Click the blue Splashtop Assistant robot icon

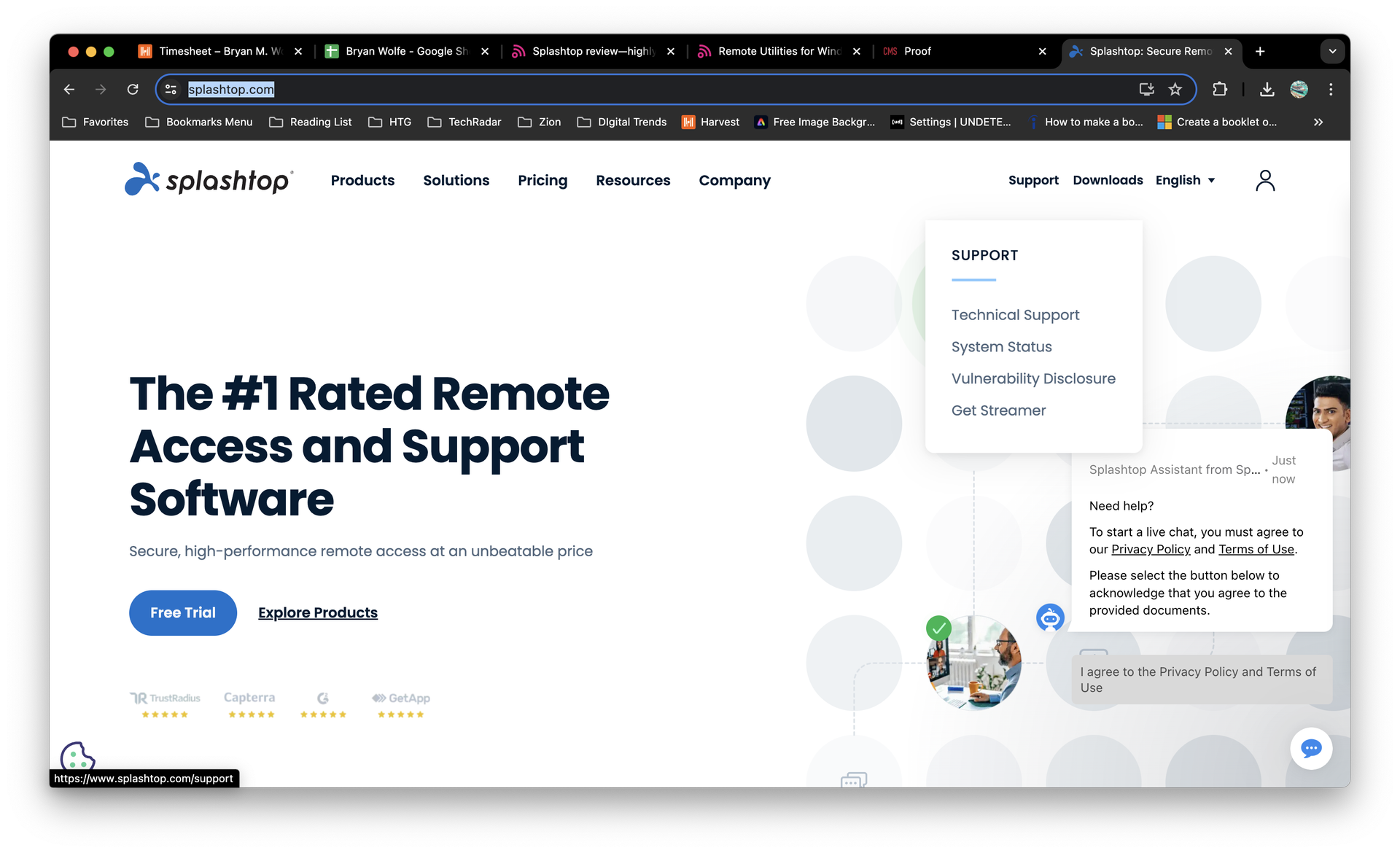click(1049, 618)
